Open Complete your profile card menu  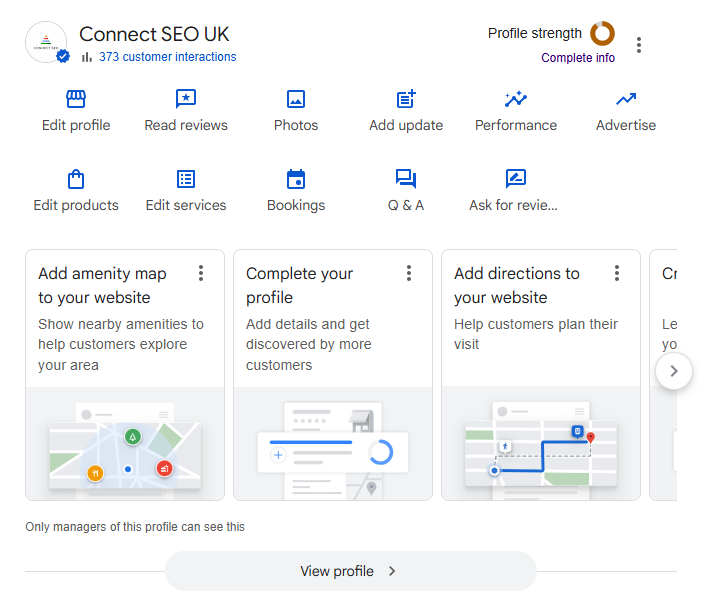tap(409, 273)
